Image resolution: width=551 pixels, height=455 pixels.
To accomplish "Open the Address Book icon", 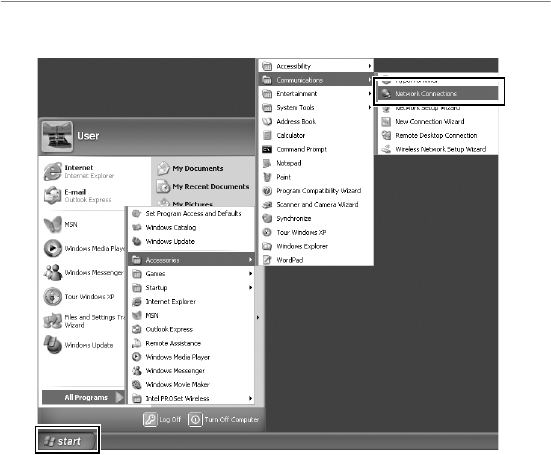I will click(x=267, y=122).
